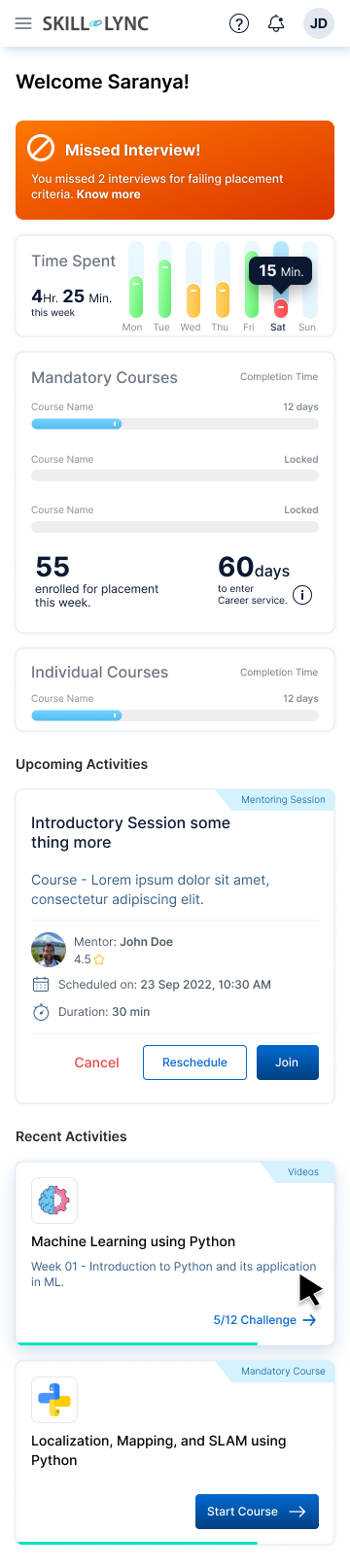
Task: Click the Career service info icon
Action: (x=302, y=595)
